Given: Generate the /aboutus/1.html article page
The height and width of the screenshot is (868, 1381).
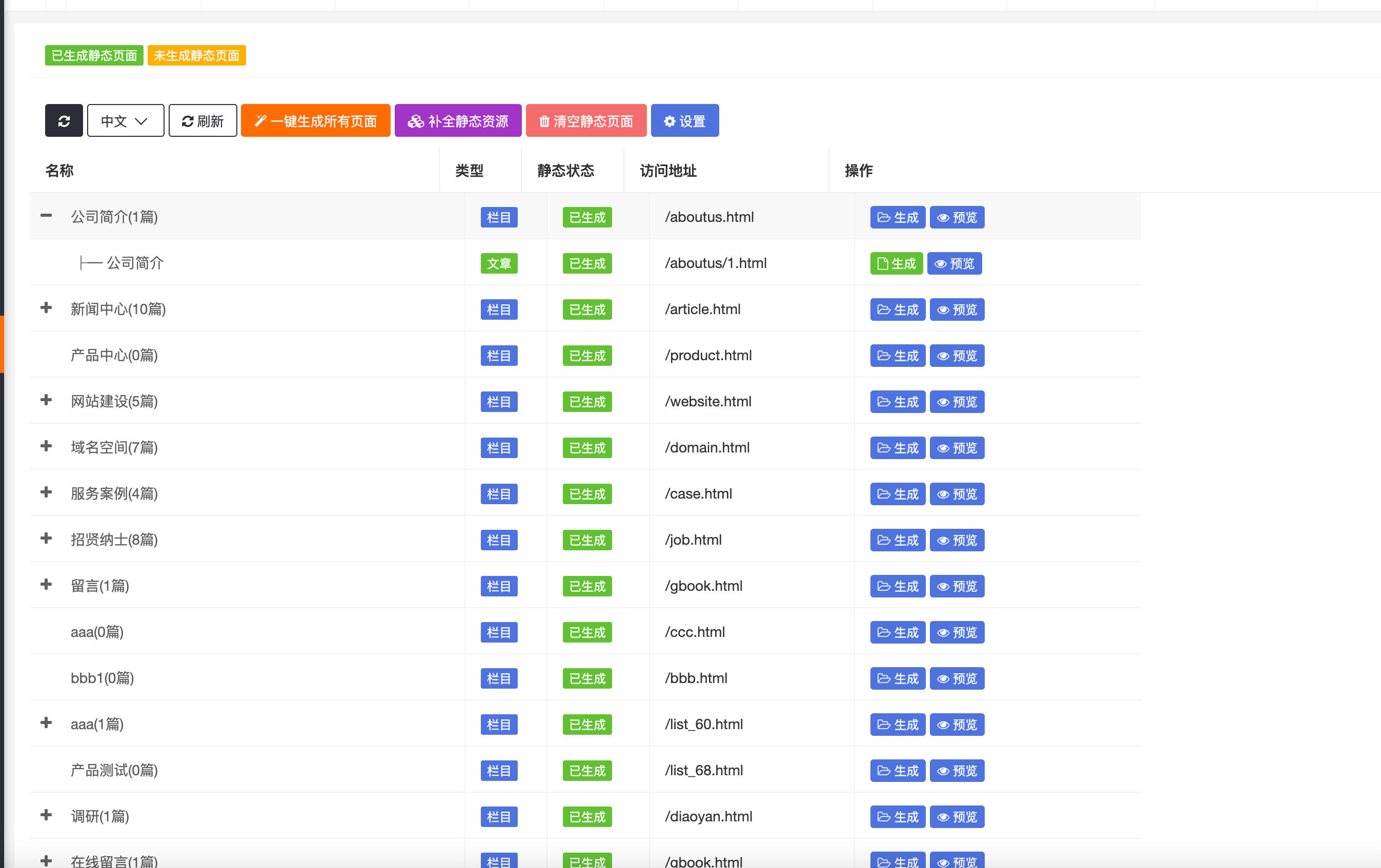Looking at the screenshot, I should point(896,264).
